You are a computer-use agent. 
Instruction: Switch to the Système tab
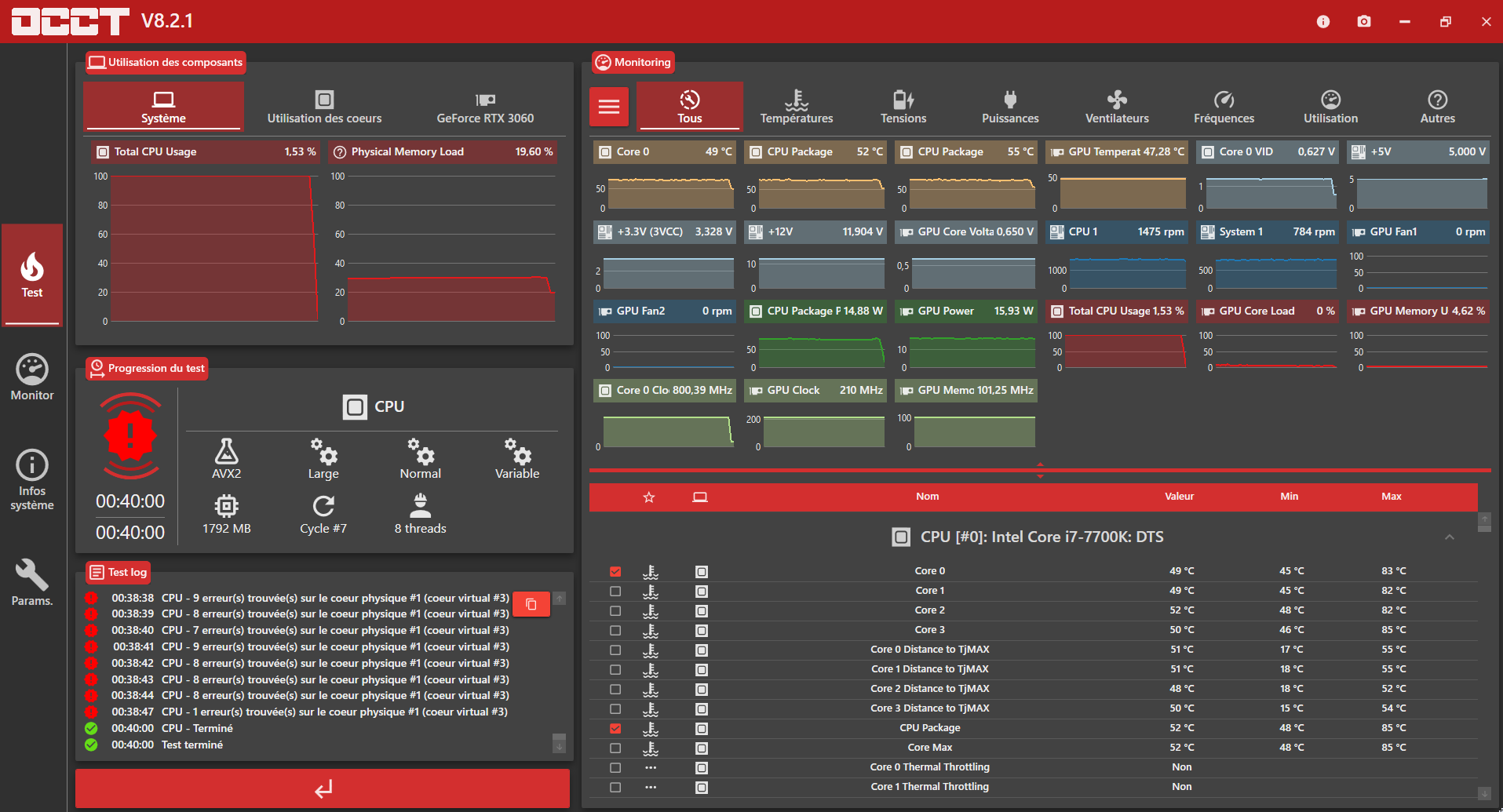tap(163, 106)
